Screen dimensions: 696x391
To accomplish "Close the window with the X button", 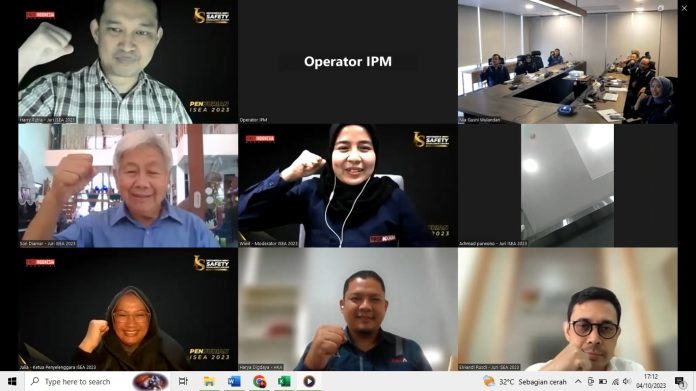I will [x=684, y=8].
